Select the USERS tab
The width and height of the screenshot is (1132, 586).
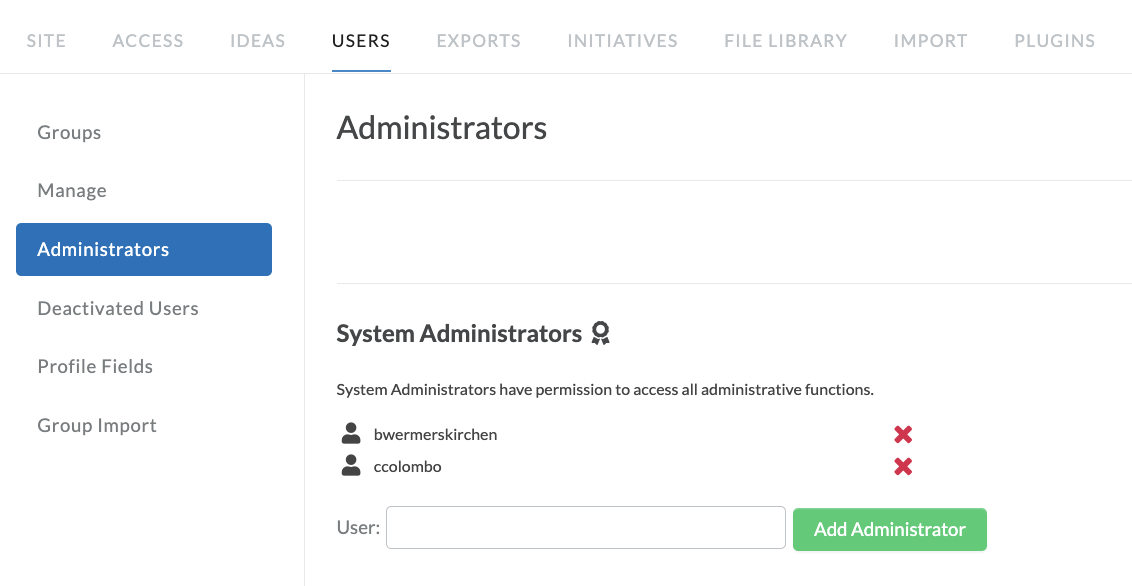(x=361, y=41)
